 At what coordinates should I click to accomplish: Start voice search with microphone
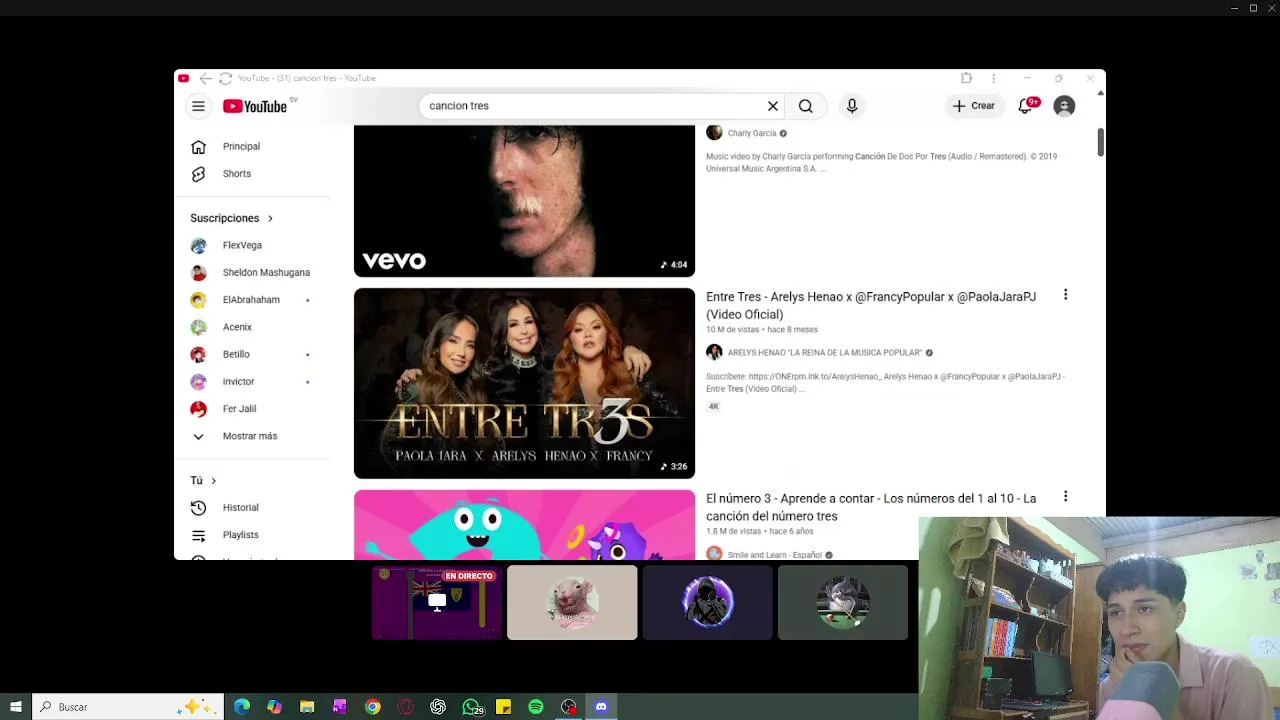click(x=852, y=106)
